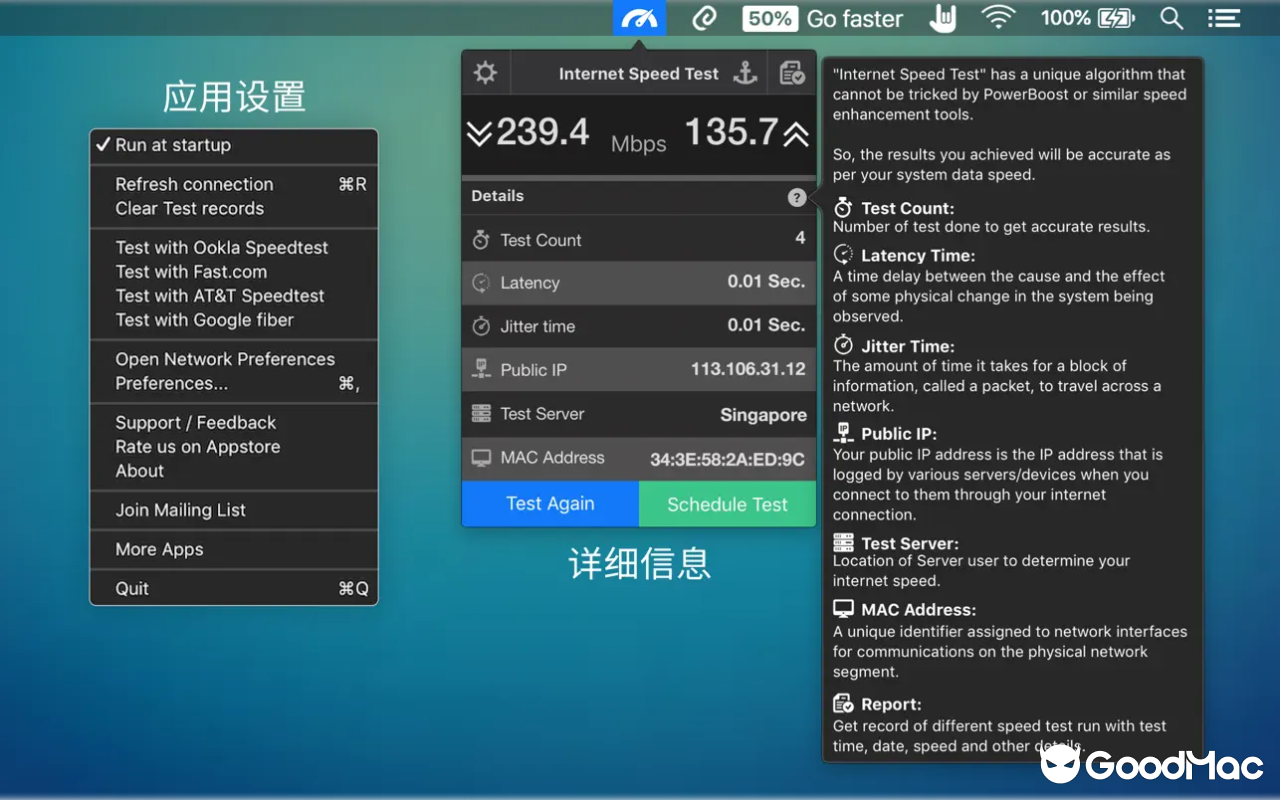Click the server icon next to Test Server

(480, 413)
